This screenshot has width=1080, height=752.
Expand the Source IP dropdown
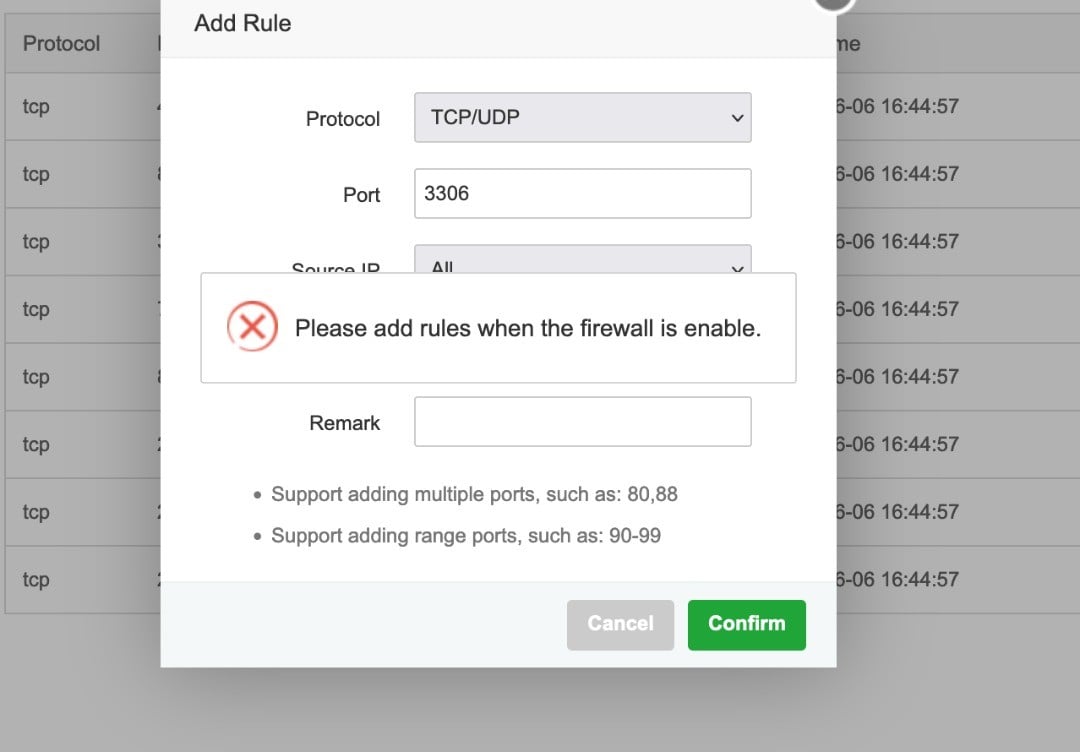(x=582, y=262)
